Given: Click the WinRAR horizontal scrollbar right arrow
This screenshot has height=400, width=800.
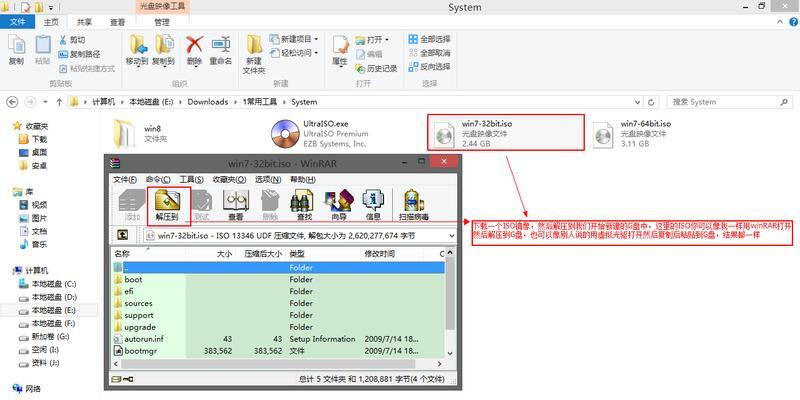Looking at the screenshot, I should click(440, 364).
